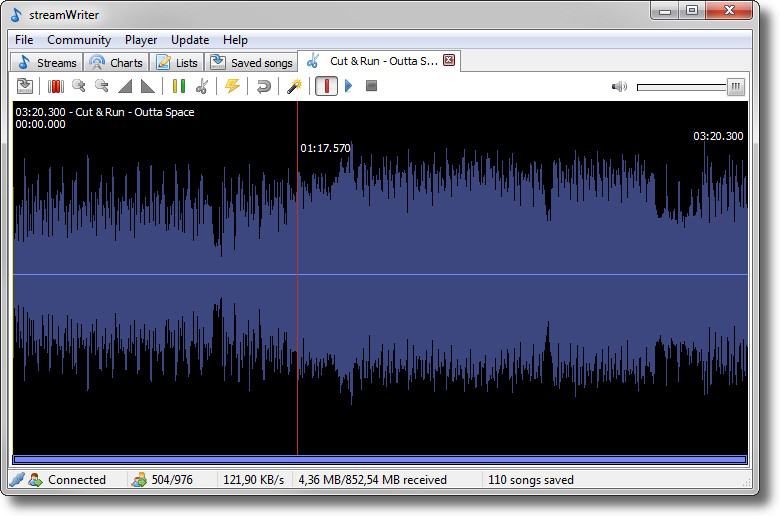Mute audio using the speaker icon
Screen dimensions: 780x516
point(619,87)
